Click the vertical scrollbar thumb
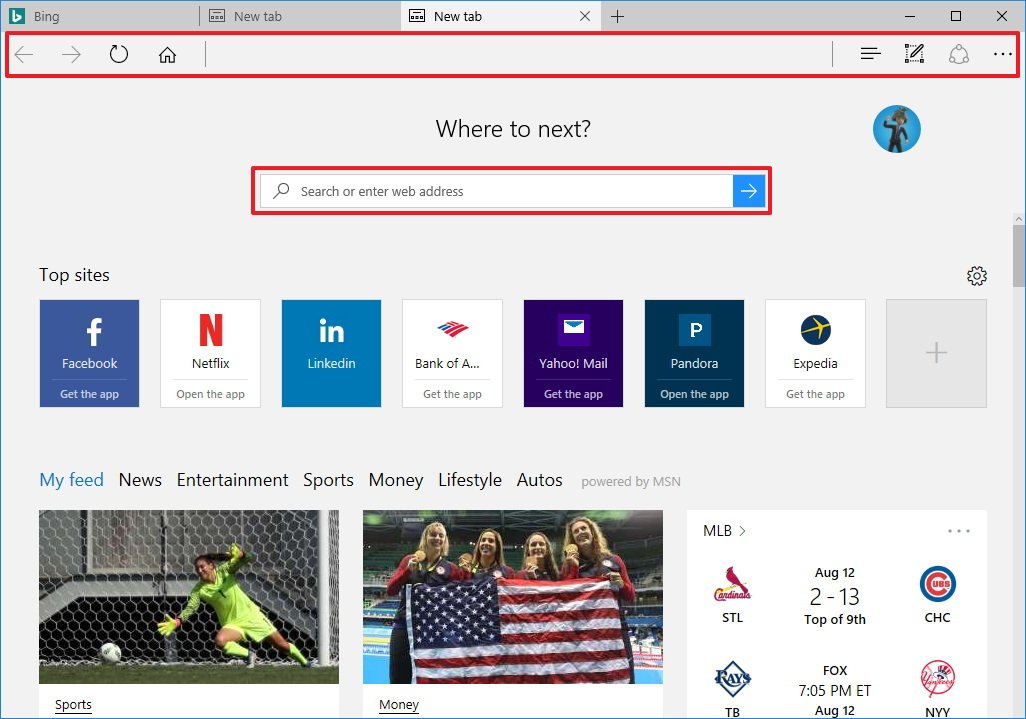Image resolution: width=1026 pixels, height=719 pixels. pyautogui.click(x=1019, y=256)
